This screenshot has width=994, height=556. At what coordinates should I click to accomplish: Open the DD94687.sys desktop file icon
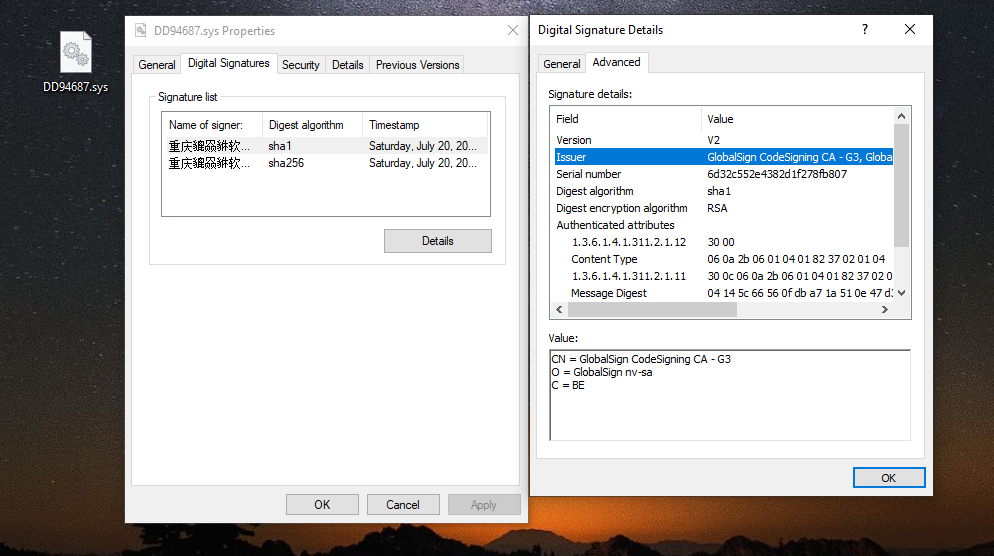(x=75, y=55)
